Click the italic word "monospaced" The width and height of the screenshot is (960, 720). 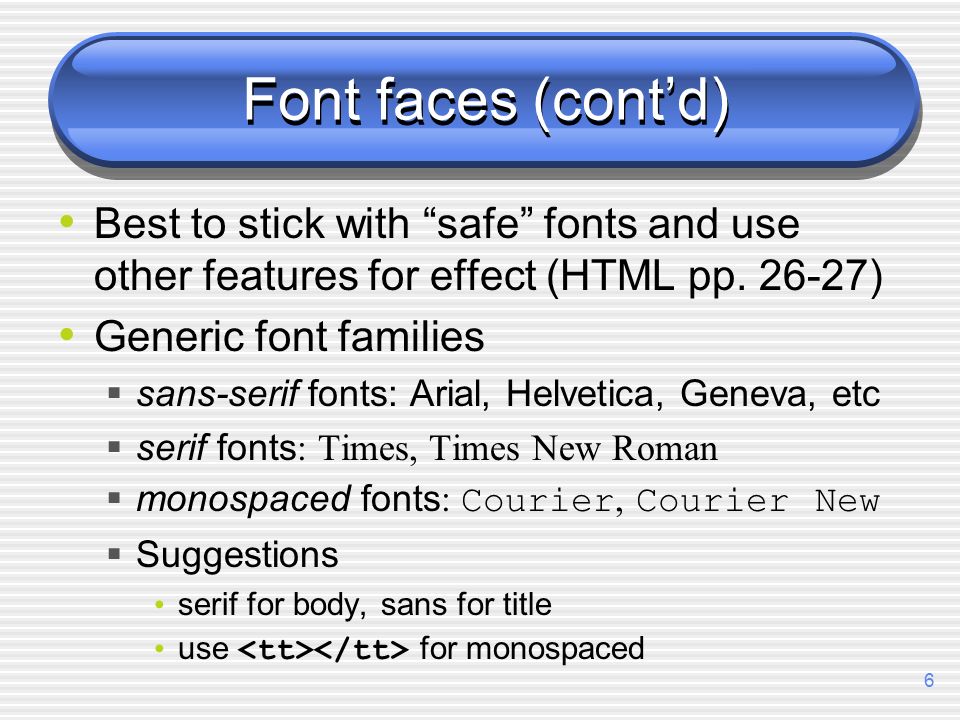tap(244, 500)
